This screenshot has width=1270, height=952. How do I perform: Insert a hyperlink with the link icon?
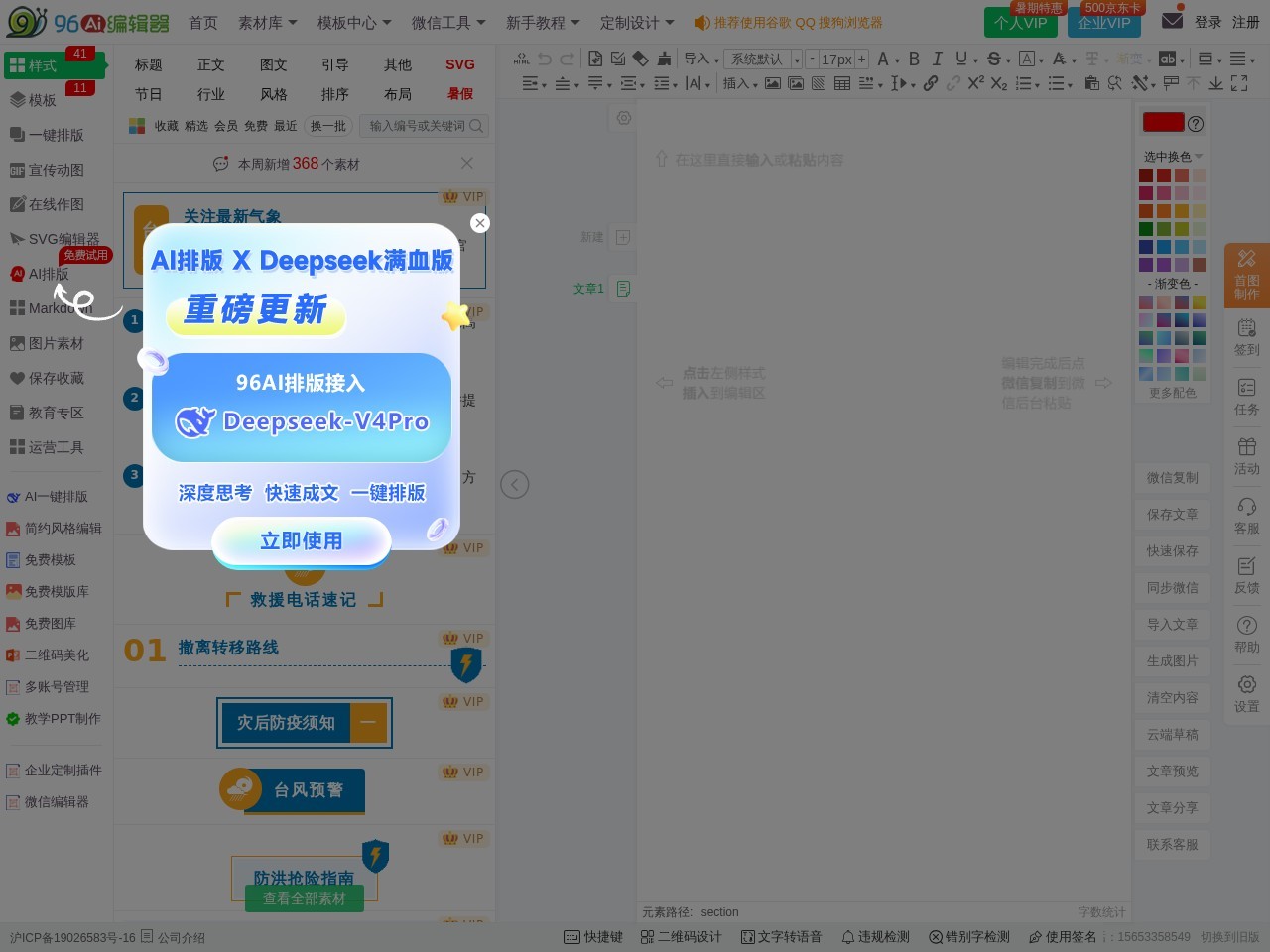[x=931, y=83]
